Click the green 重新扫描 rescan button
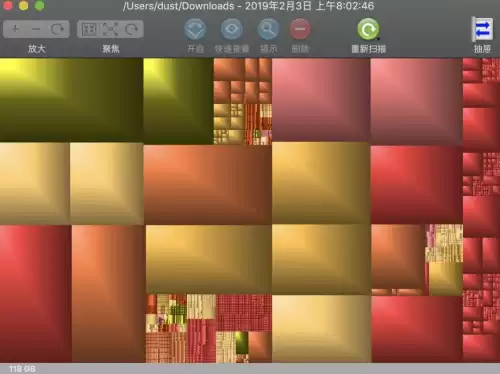 pos(368,29)
